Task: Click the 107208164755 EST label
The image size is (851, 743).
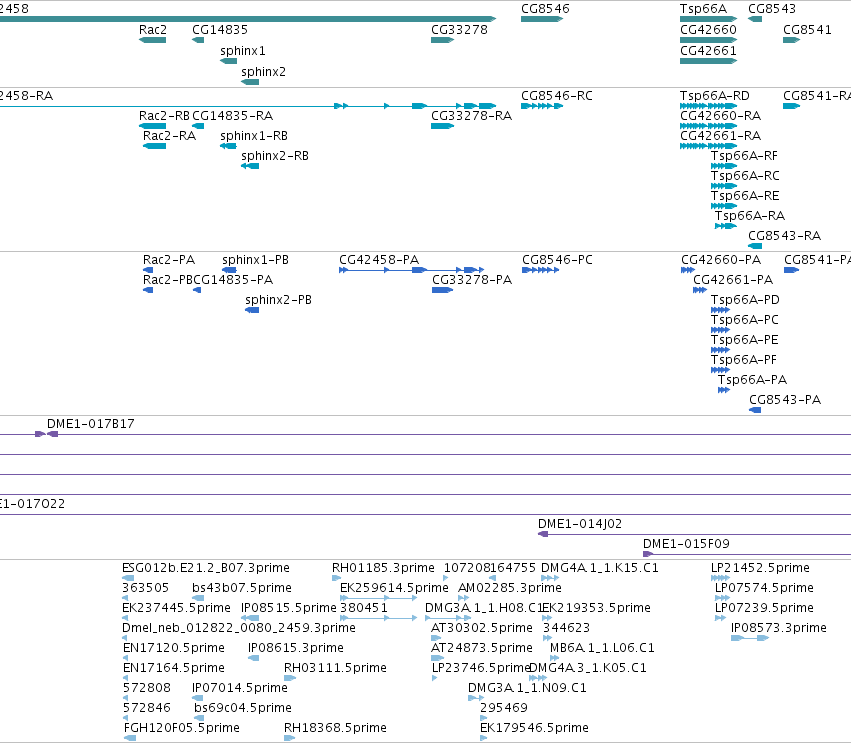Action: (490, 568)
